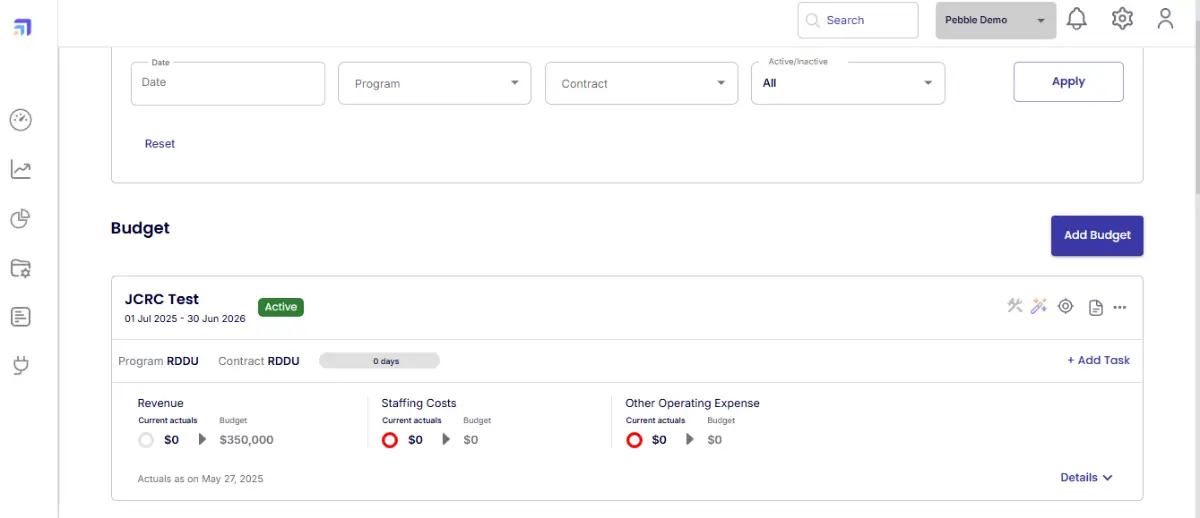Open the dashboard gauge icon in sidebar

click(x=21, y=120)
